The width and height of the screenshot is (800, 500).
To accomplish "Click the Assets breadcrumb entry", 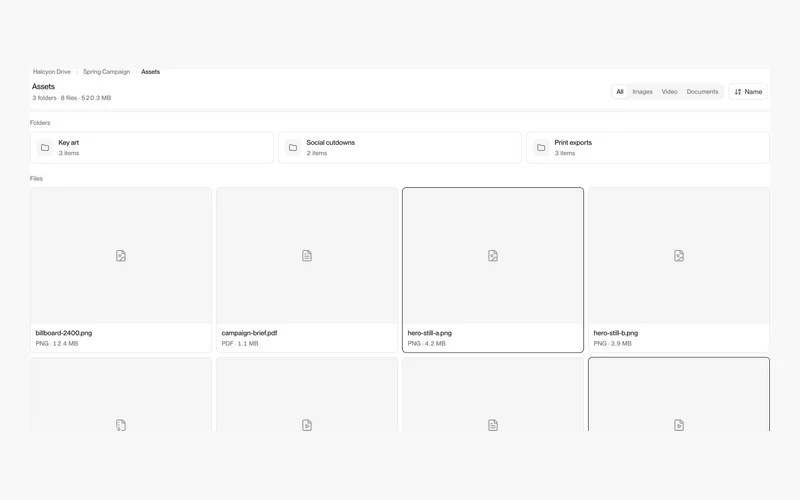I will 151,72.
